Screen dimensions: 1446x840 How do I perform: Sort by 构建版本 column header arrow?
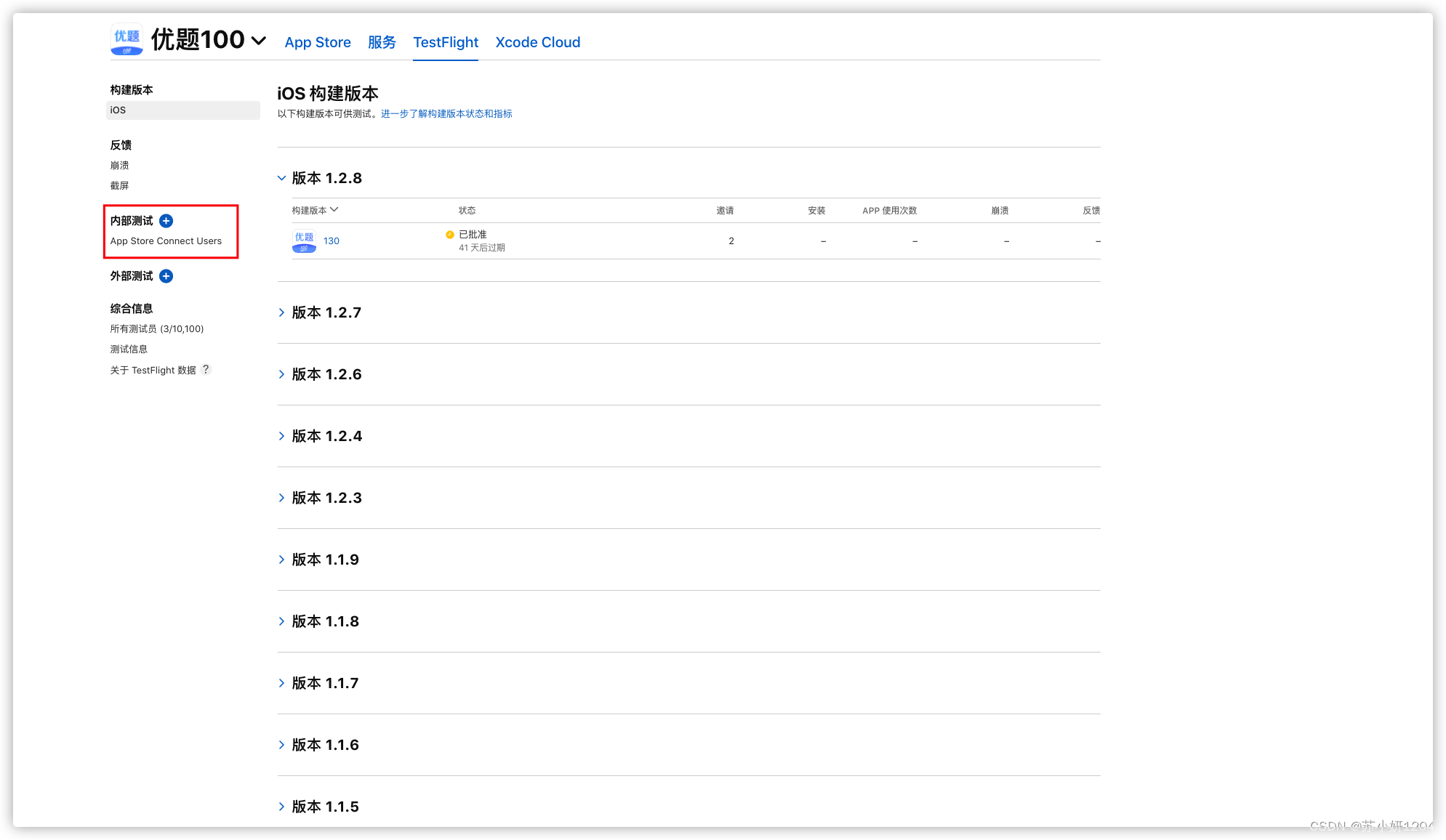pos(334,210)
